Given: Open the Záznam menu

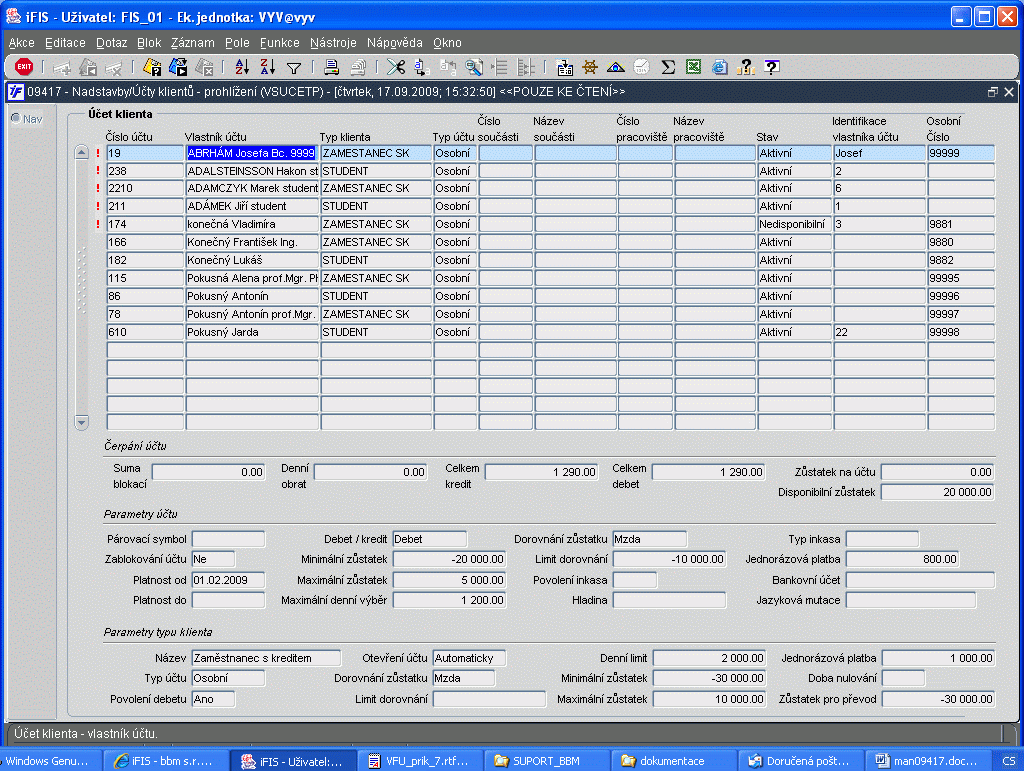Looking at the screenshot, I should [x=192, y=43].
